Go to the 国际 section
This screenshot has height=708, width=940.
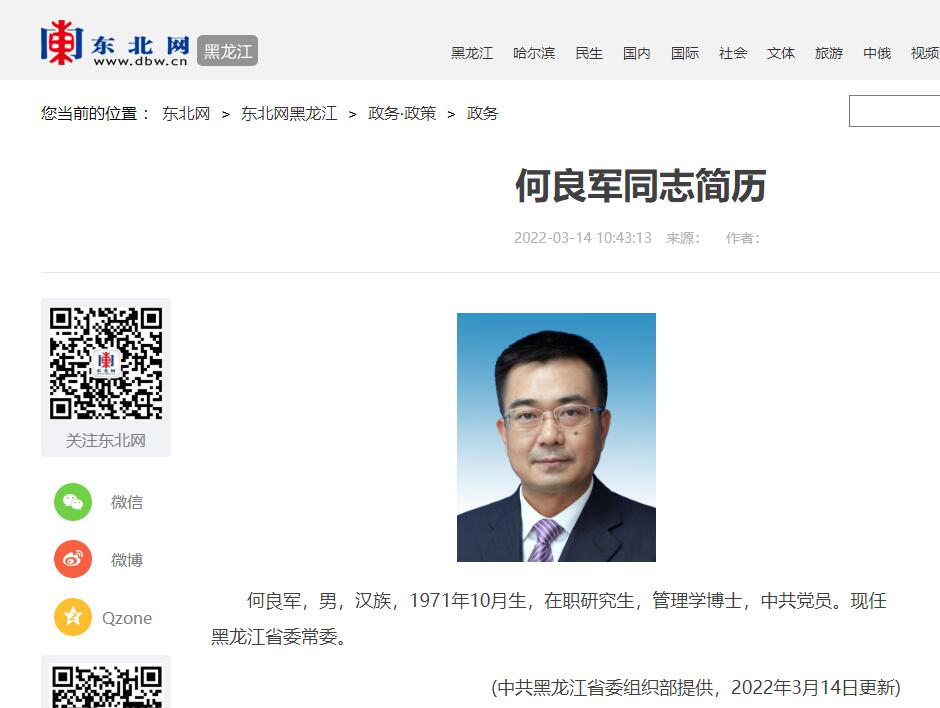pos(685,53)
